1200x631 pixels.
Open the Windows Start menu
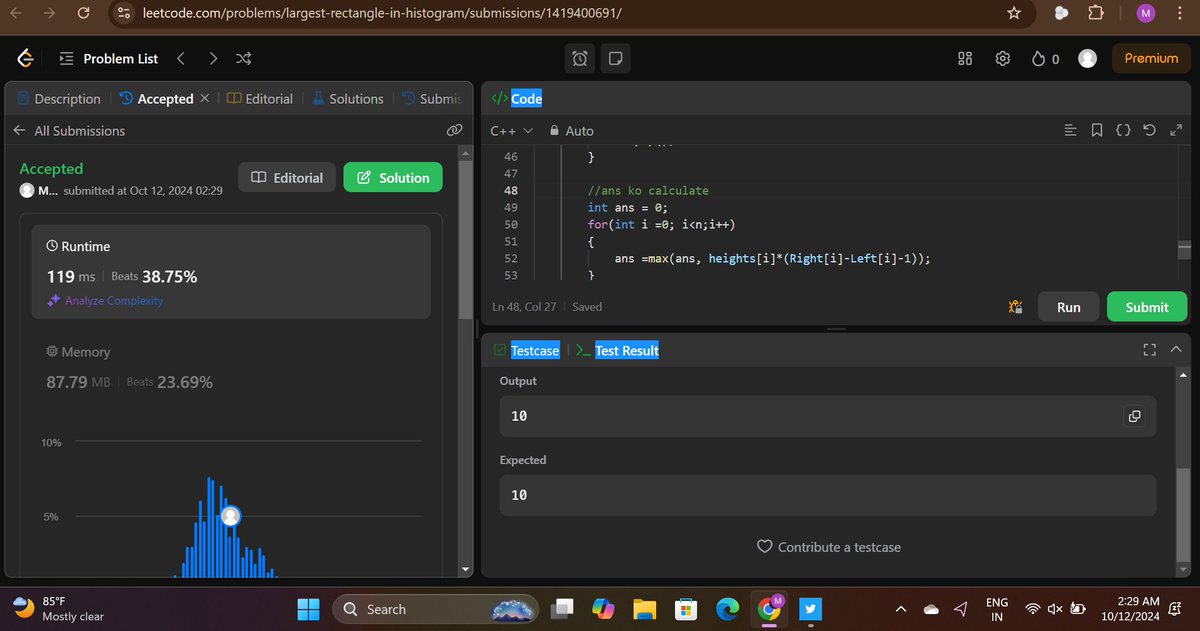pos(309,608)
